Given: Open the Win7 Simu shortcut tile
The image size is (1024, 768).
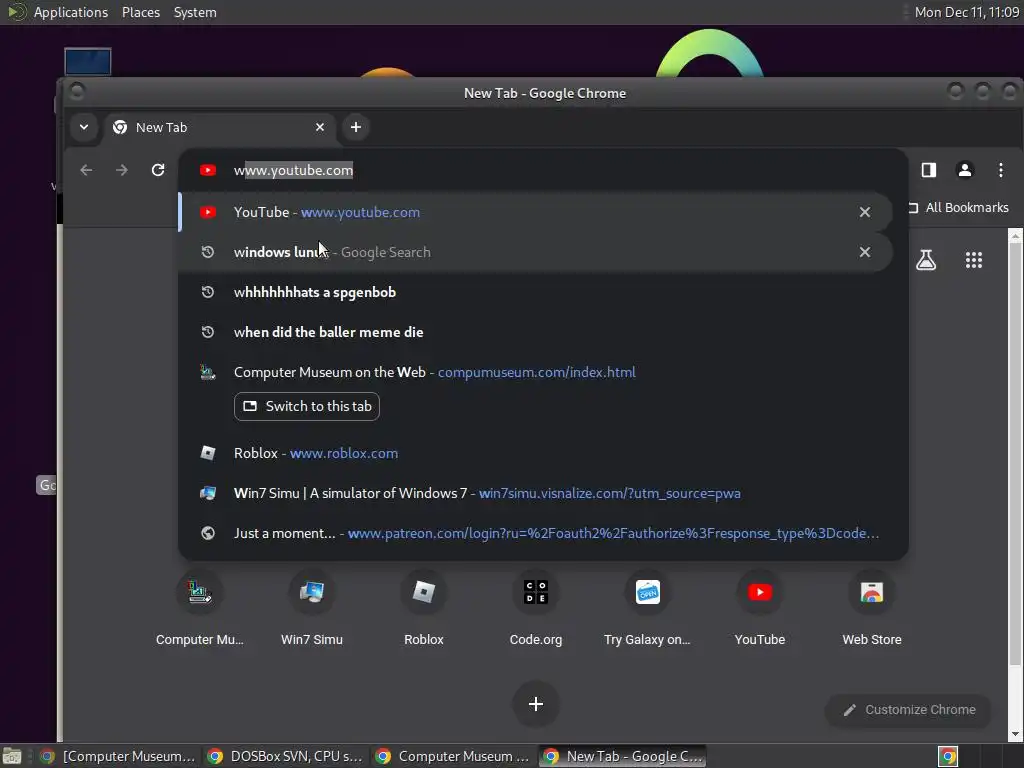Looking at the screenshot, I should (312, 609).
